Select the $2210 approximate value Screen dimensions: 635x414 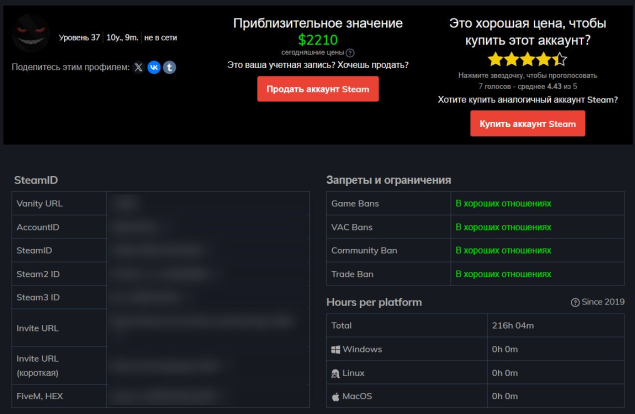318,40
